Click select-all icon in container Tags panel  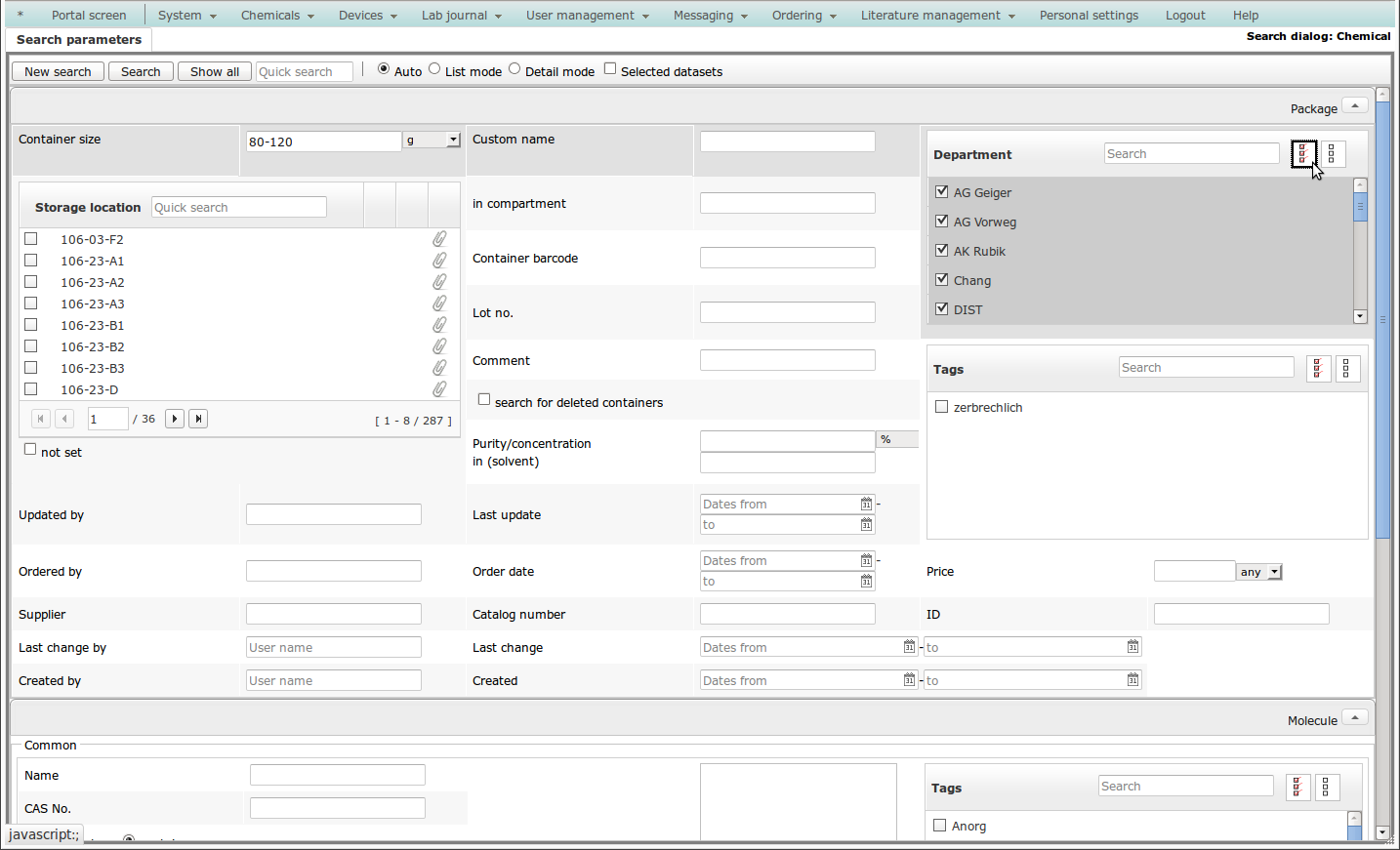(1318, 369)
